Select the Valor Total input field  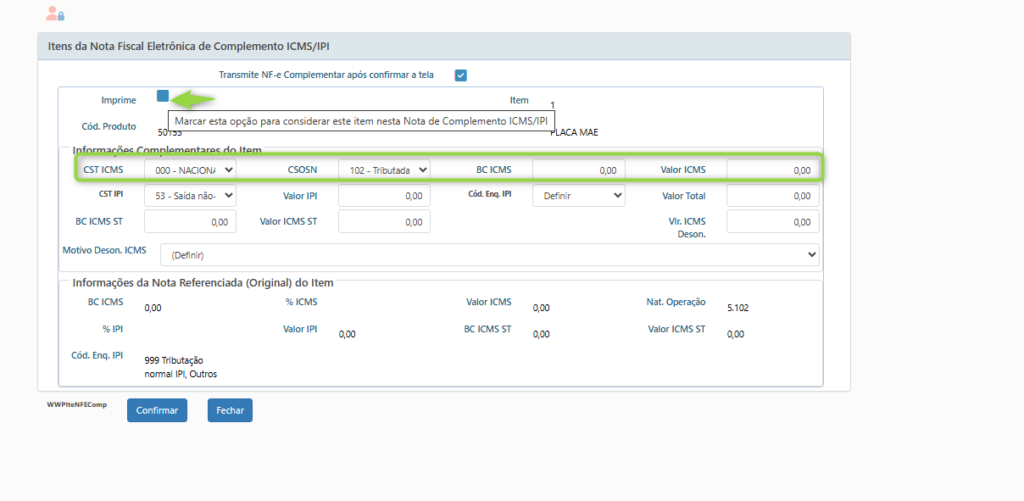tap(772, 196)
